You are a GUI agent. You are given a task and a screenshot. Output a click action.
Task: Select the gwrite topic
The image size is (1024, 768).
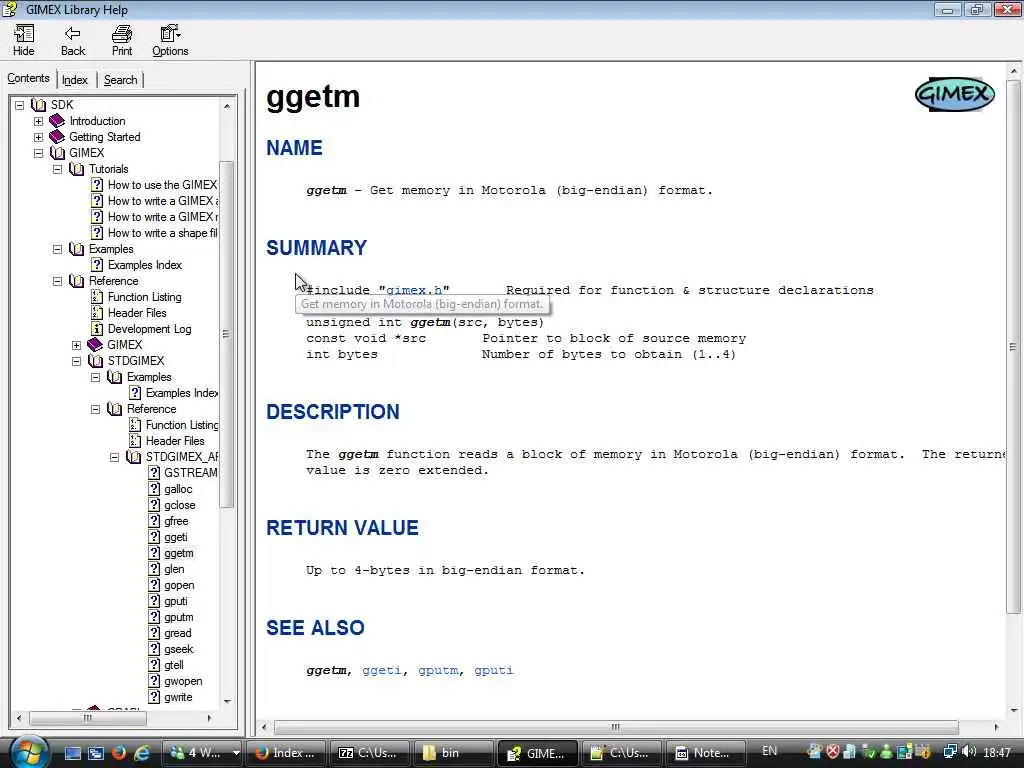pyautogui.click(x=178, y=697)
